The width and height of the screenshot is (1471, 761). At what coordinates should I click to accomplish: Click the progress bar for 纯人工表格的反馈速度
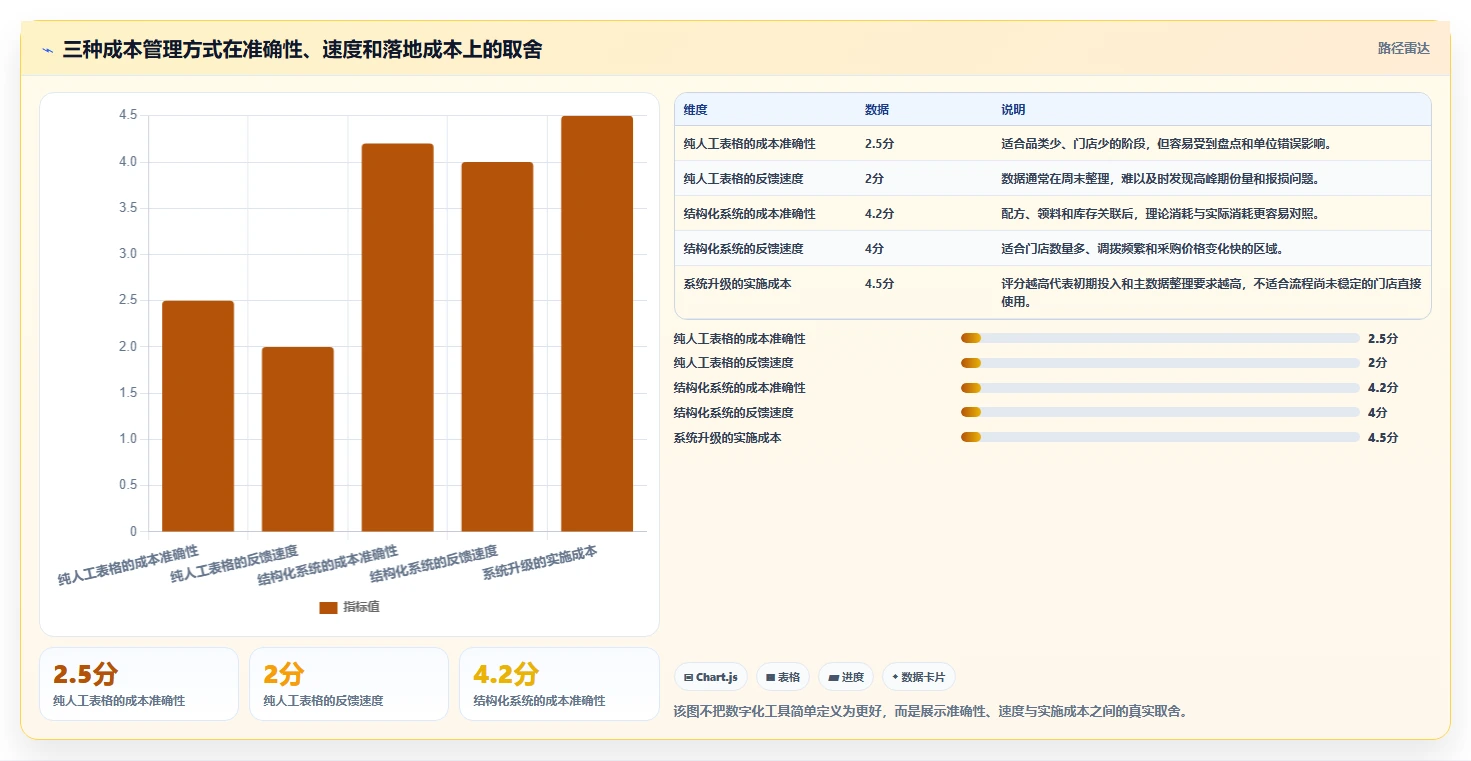[x=1160, y=363]
